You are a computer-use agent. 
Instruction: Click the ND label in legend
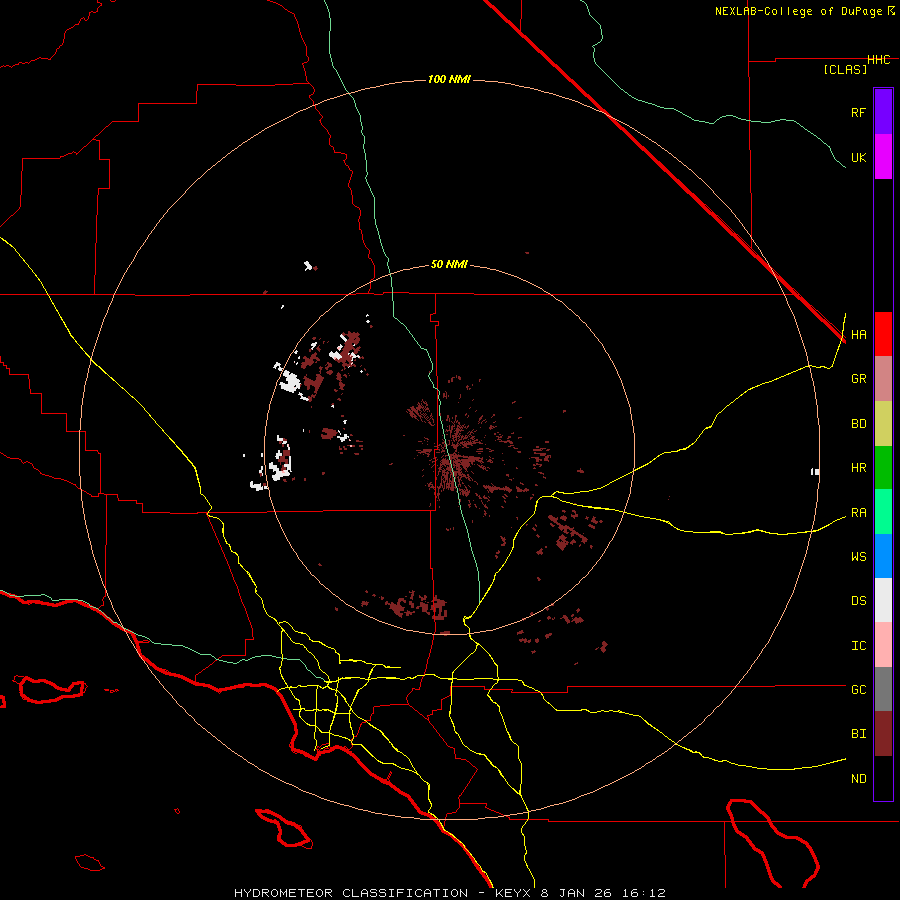pyautogui.click(x=858, y=778)
